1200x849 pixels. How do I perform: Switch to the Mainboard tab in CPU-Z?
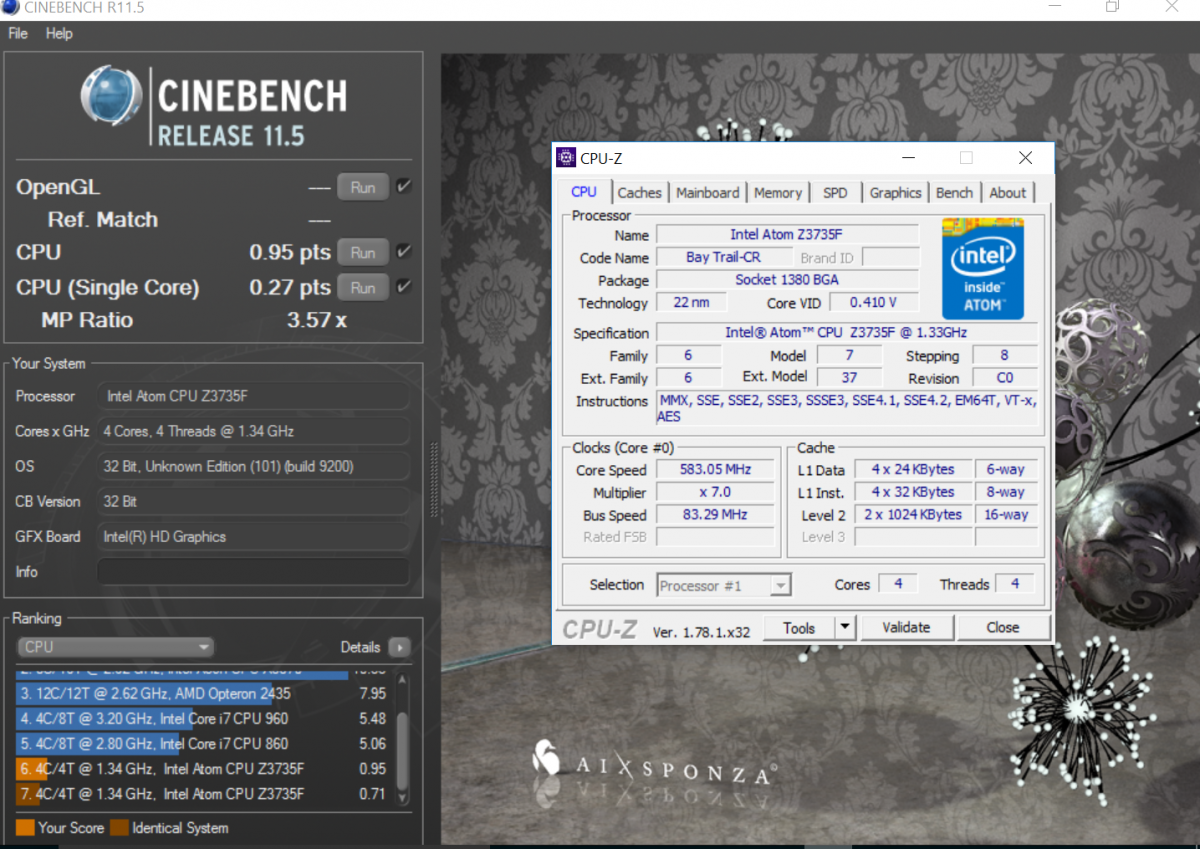tap(708, 193)
